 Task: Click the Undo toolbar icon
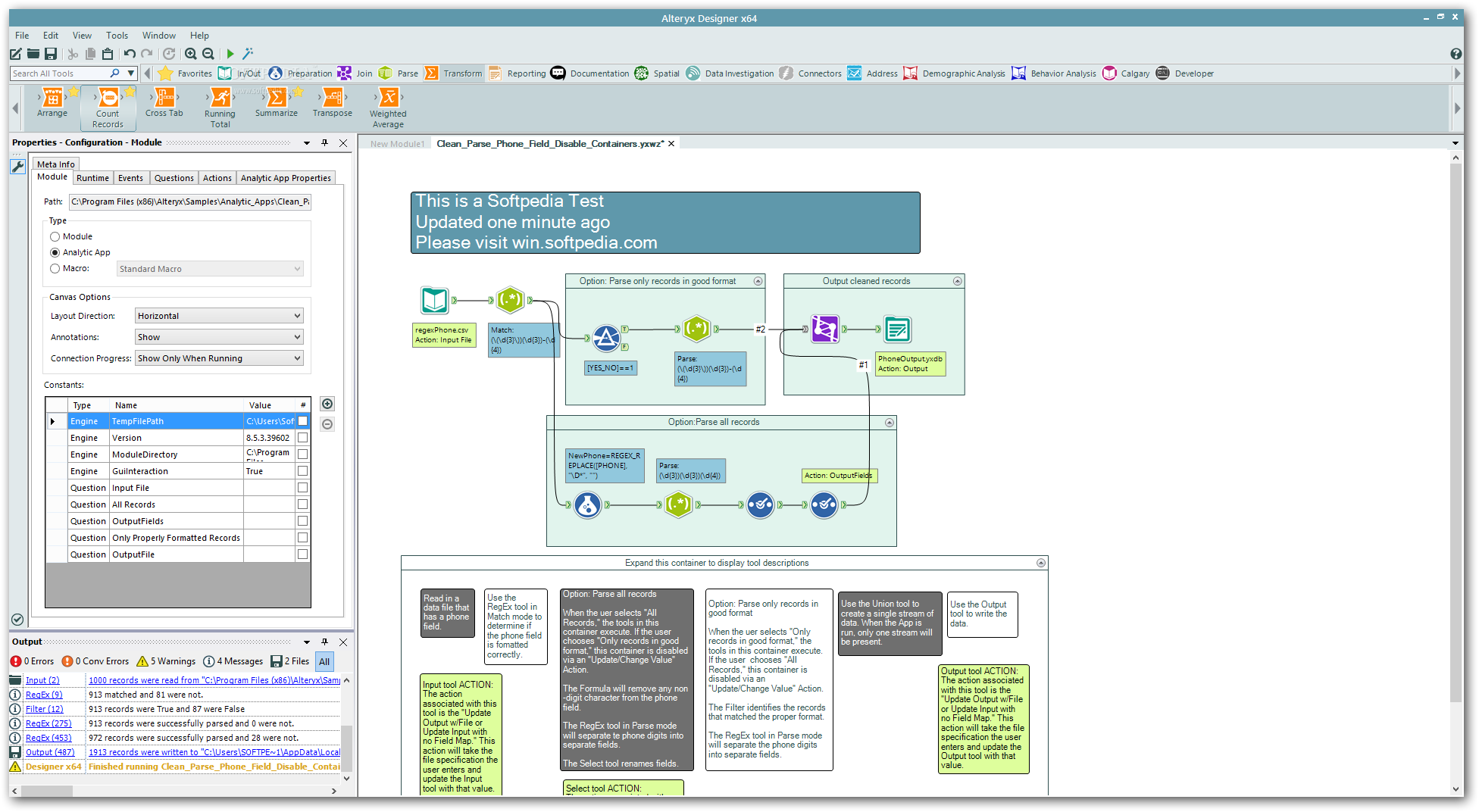pos(130,54)
